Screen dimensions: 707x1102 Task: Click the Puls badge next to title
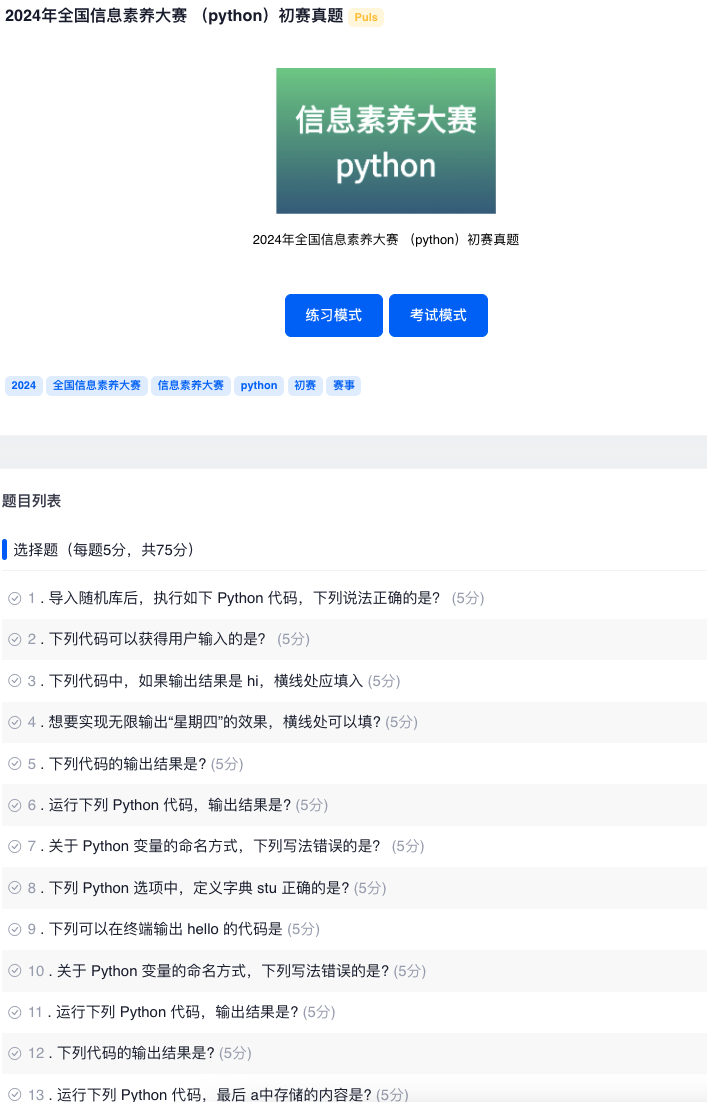tap(366, 17)
